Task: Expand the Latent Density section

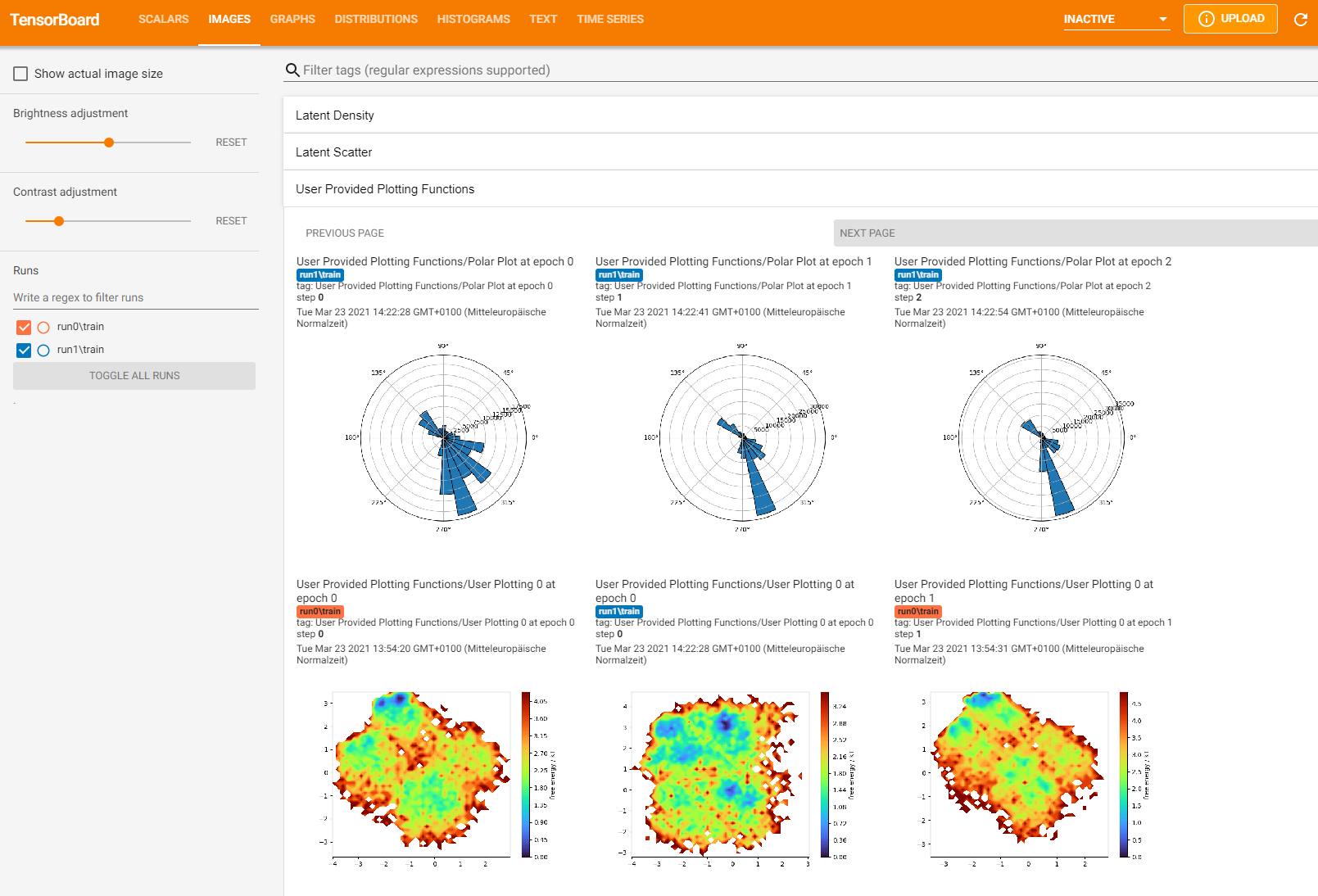Action: pyautogui.click(x=800, y=115)
